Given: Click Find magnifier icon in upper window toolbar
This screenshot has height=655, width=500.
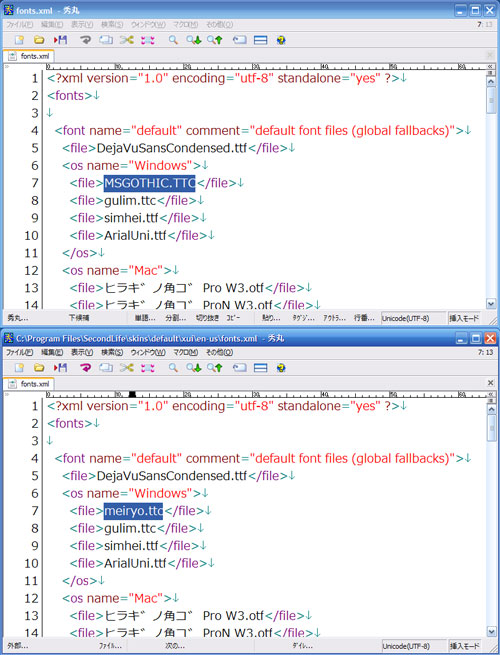Looking at the screenshot, I should (173, 40).
